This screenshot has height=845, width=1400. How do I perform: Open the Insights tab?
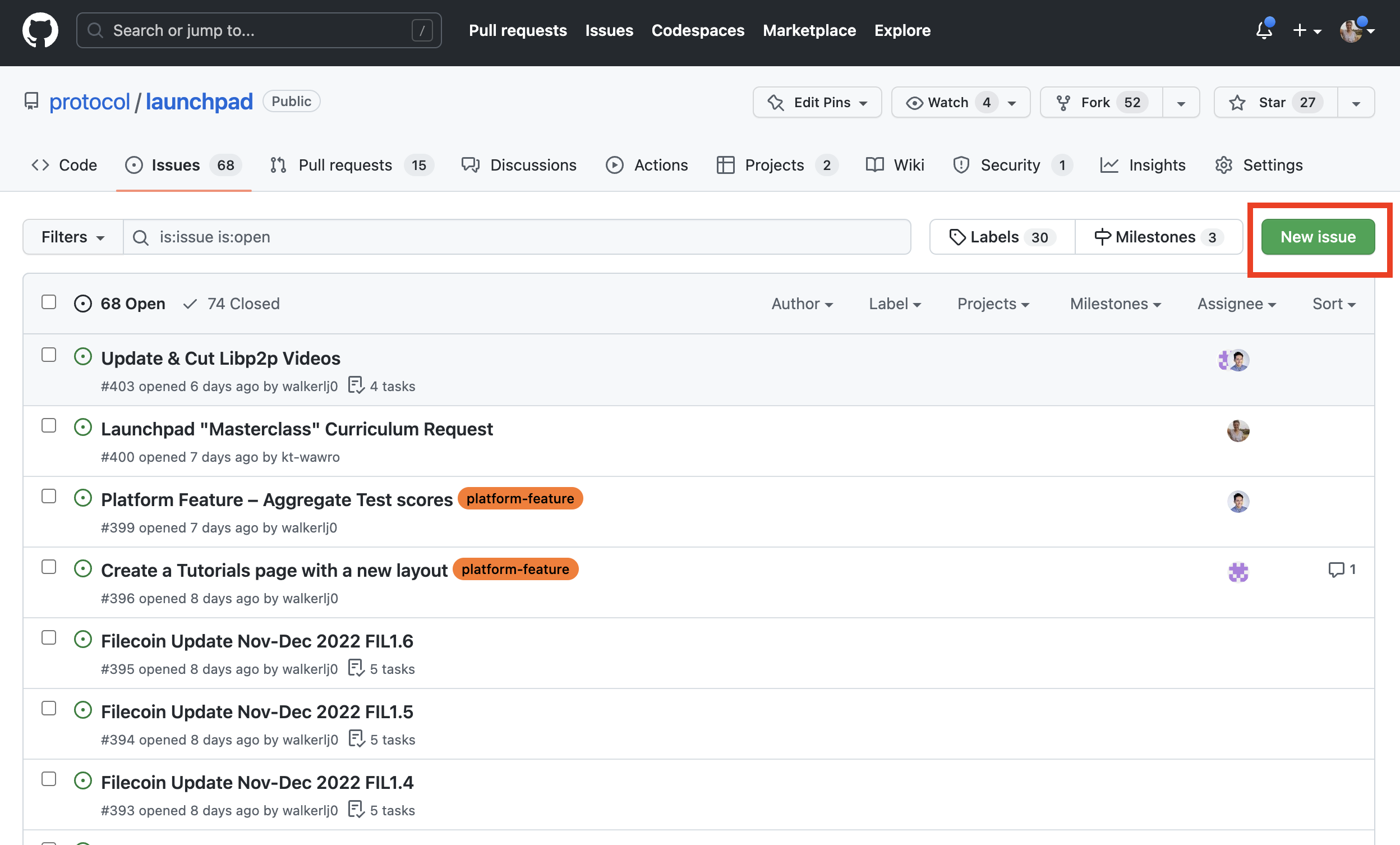click(x=1143, y=165)
